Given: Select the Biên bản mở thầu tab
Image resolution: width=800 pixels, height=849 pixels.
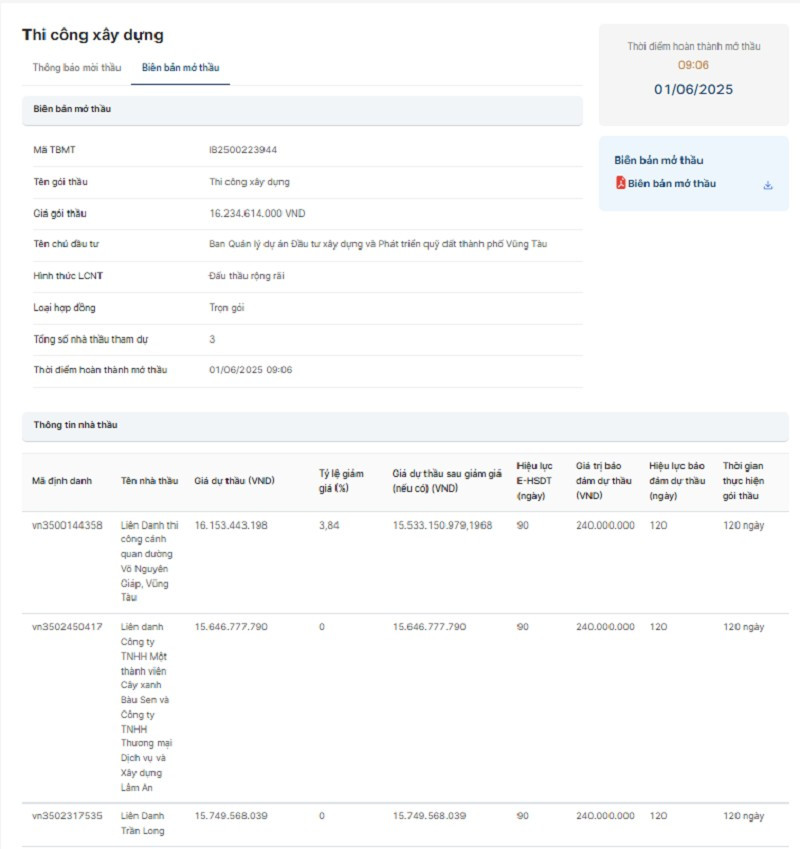Looking at the screenshot, I should (x=180, y=68).
